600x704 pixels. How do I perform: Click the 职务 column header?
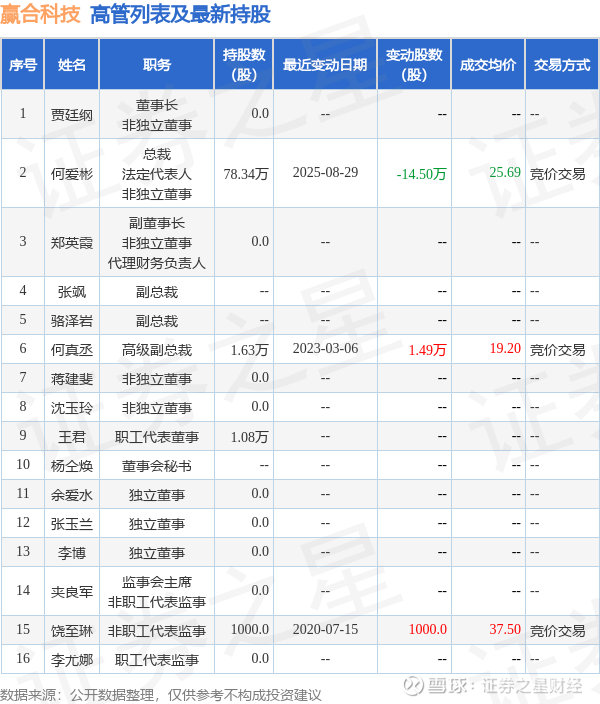tap(156, 65)
